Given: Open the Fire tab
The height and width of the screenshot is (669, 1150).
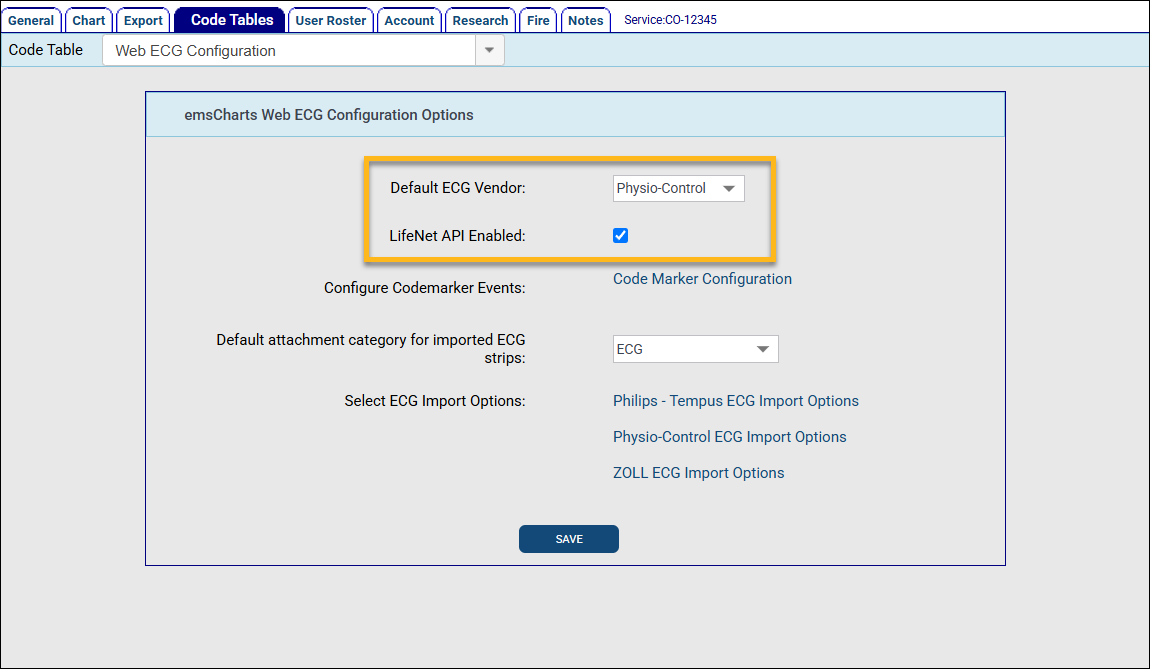Looking at the screenshot, I should coord(538,20).
